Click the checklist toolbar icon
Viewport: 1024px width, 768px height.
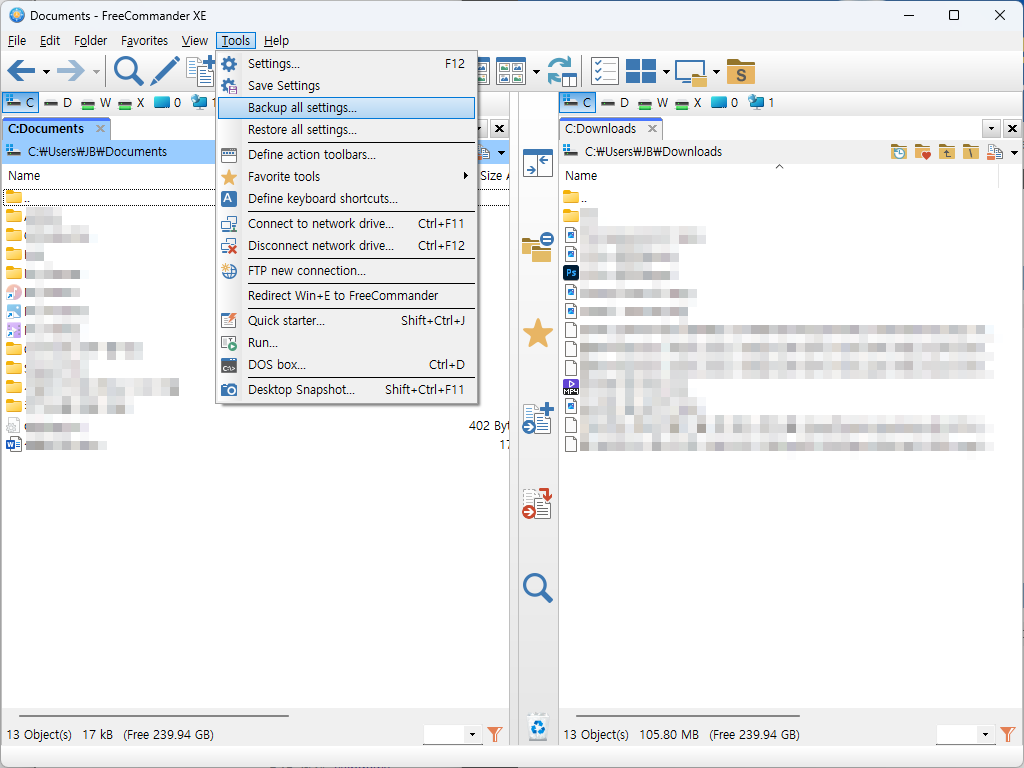605,71
